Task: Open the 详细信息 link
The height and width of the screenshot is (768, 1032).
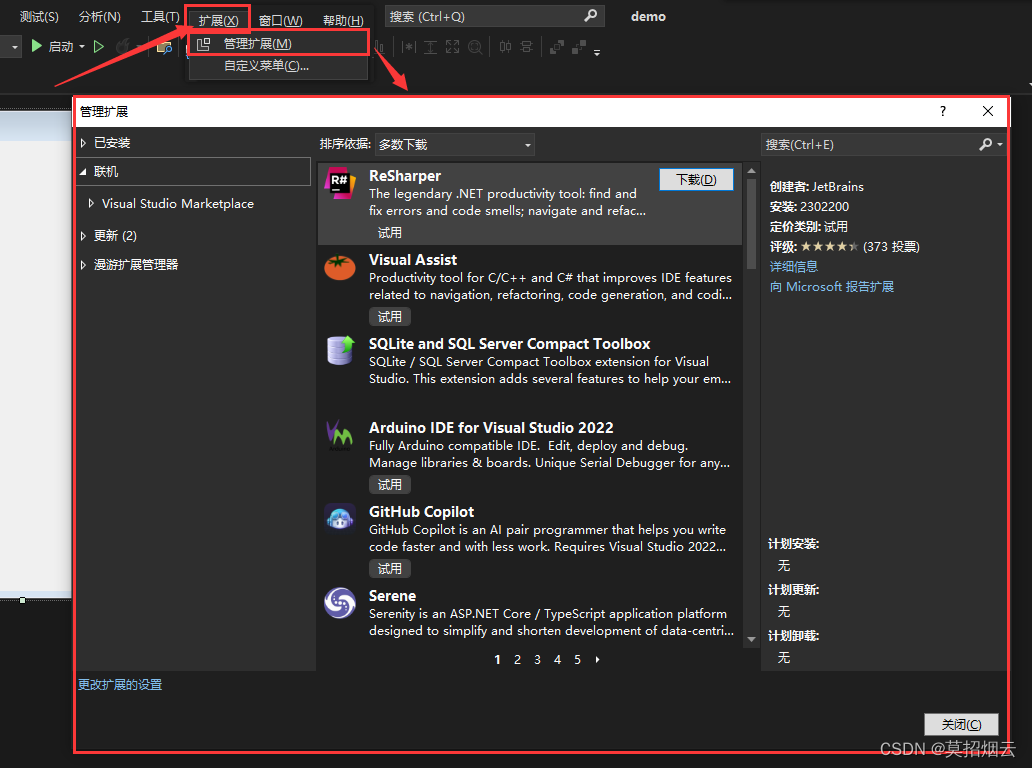Action: pos(794,267)
